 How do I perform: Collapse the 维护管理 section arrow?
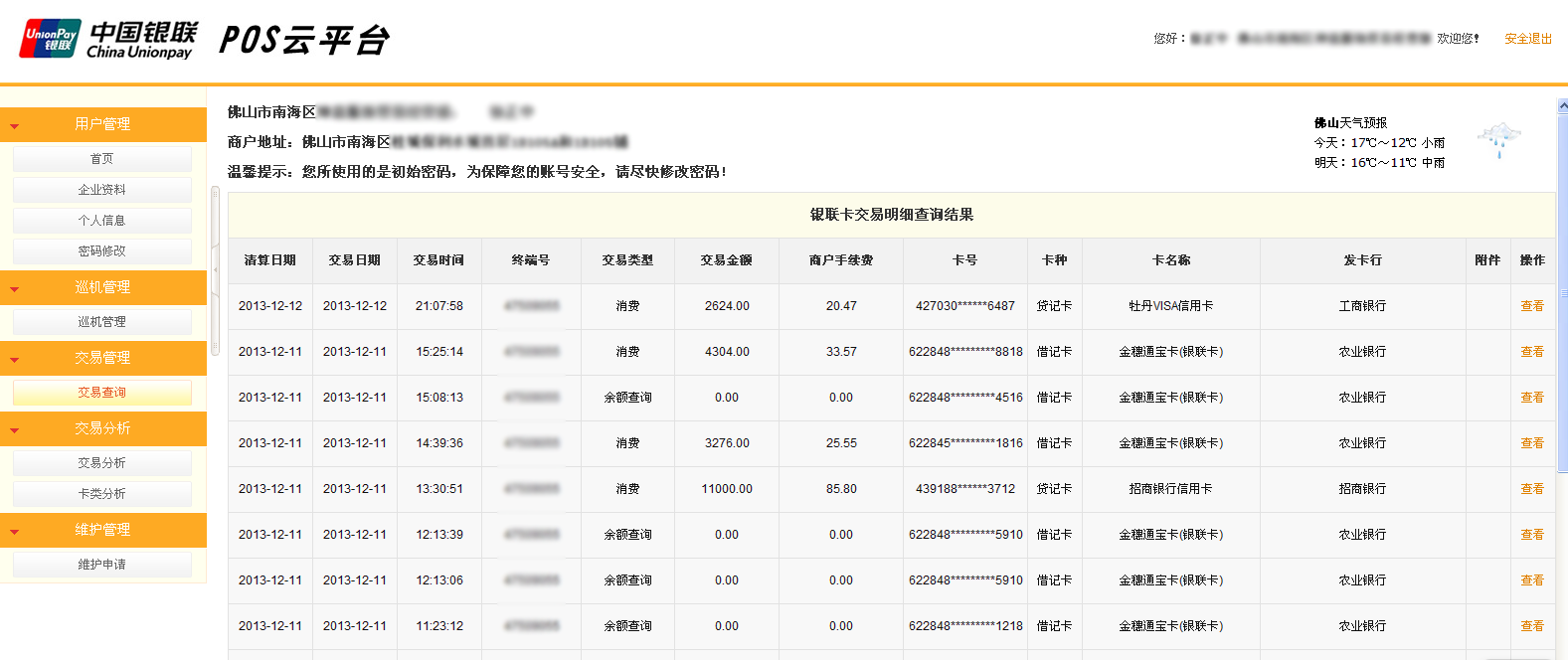(15, 532)
